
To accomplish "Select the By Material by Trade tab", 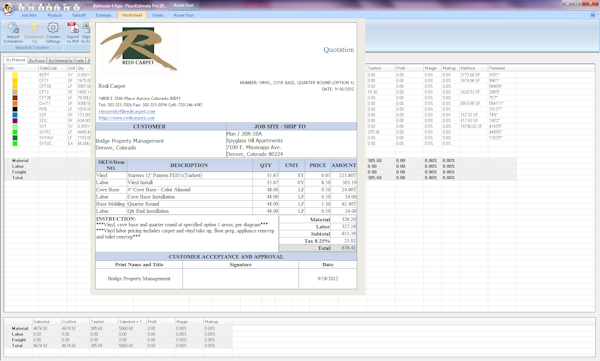I will 66,60.
